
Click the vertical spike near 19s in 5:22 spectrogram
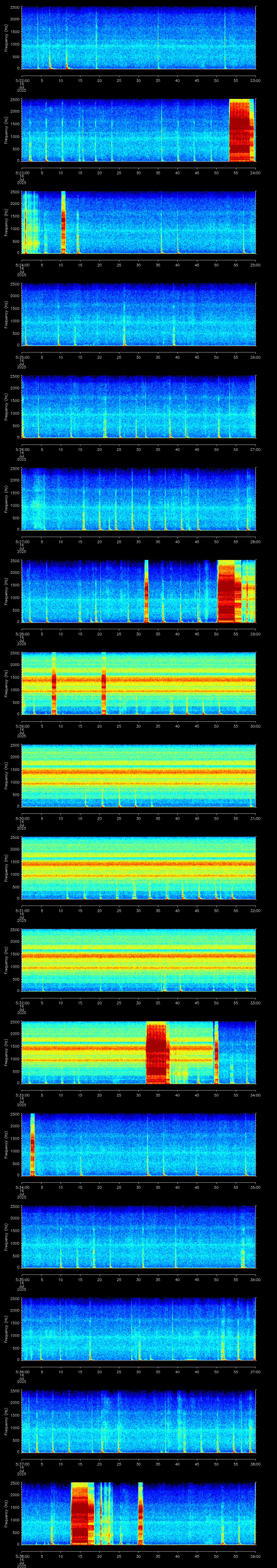(96, 38)
